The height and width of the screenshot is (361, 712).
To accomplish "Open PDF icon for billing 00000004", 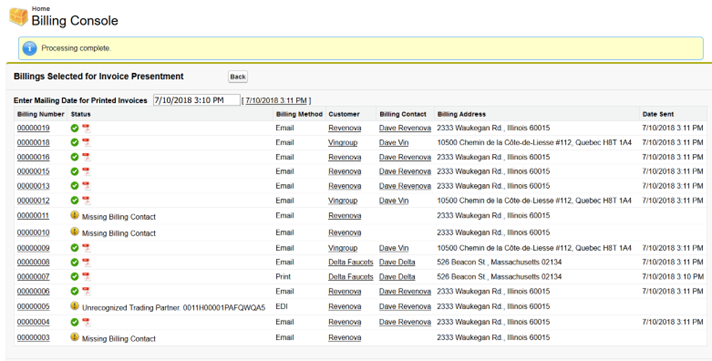I will pyautogui.click(x=86, y=322).
